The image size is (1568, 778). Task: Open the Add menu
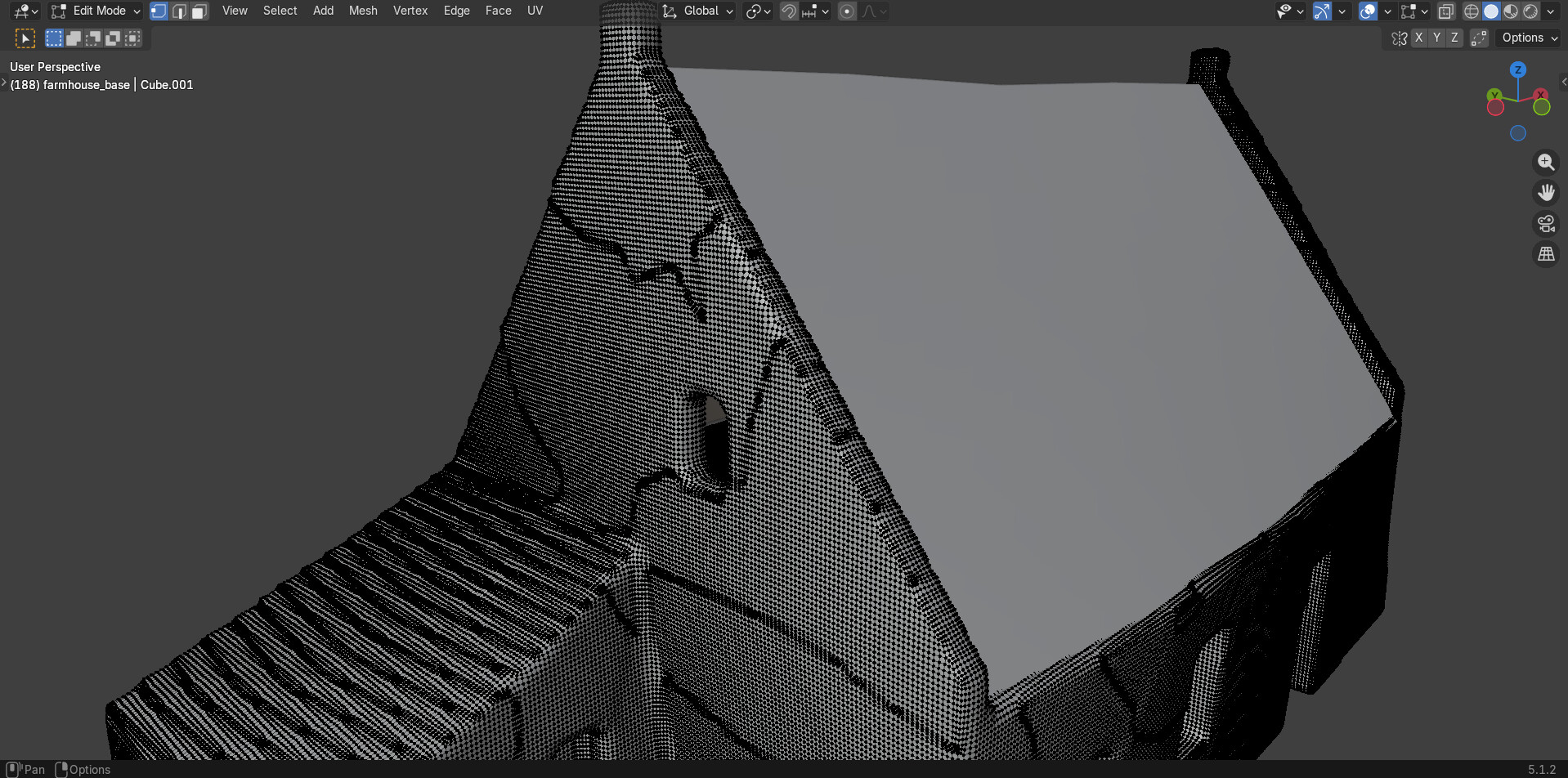click(323, 11)
